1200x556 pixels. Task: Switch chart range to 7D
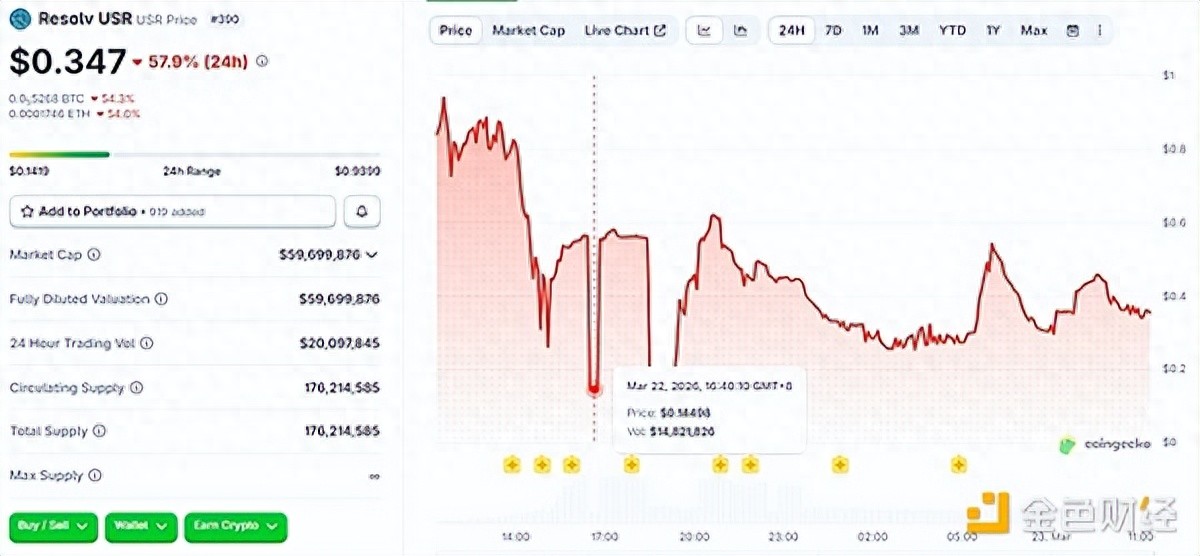[x=833, y=30]
